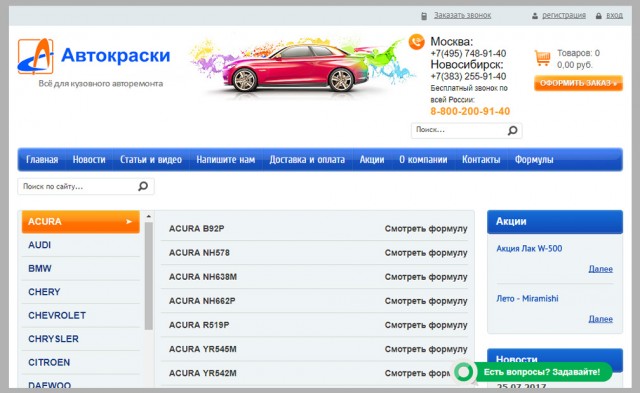Click the arrow on the ACURA item
Image resolution: width=640 pixels, height=393 pixels.
[129, 222]
